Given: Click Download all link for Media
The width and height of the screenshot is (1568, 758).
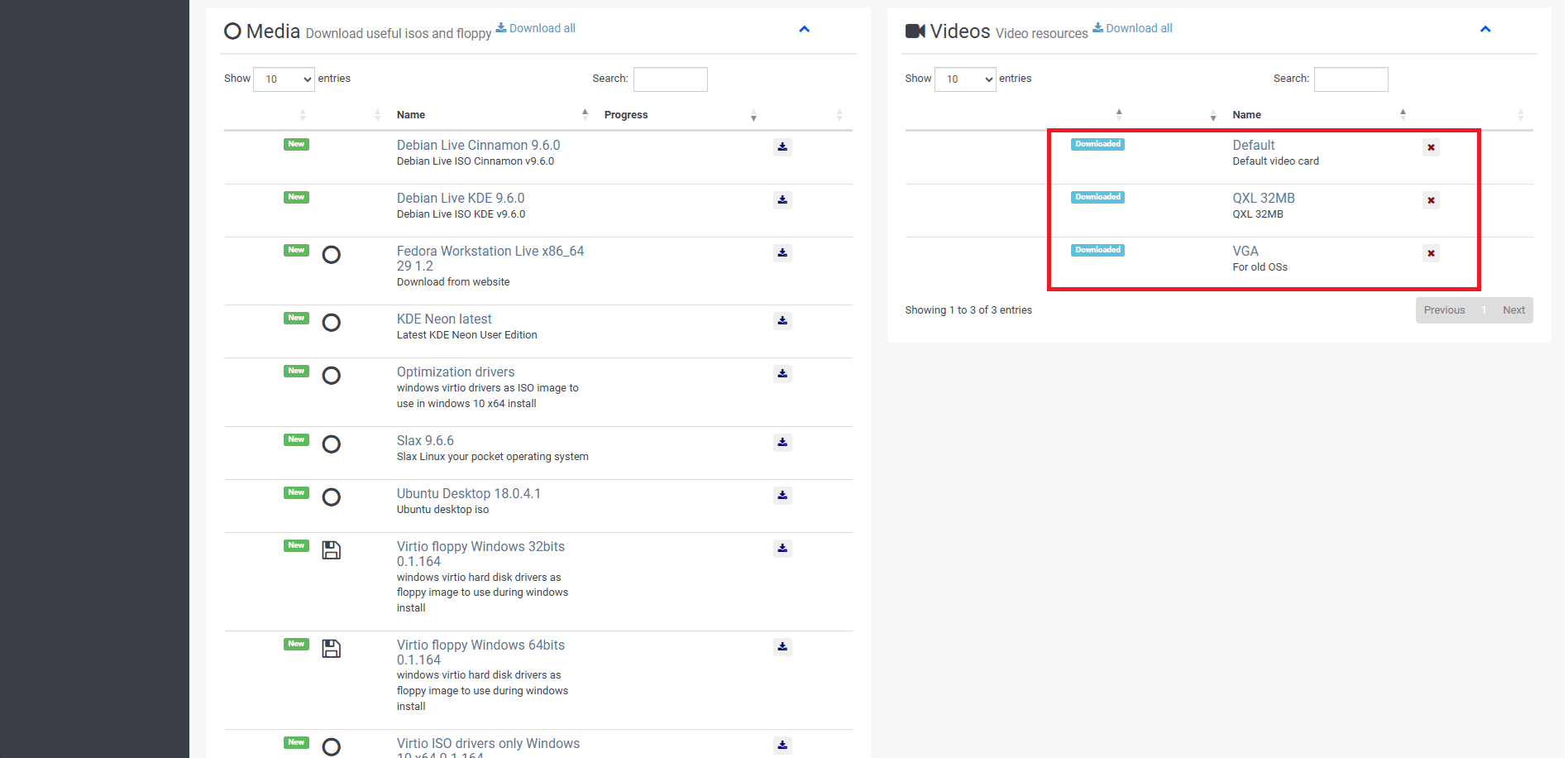Looking at the screenshot, I should [x=536, y=28].
